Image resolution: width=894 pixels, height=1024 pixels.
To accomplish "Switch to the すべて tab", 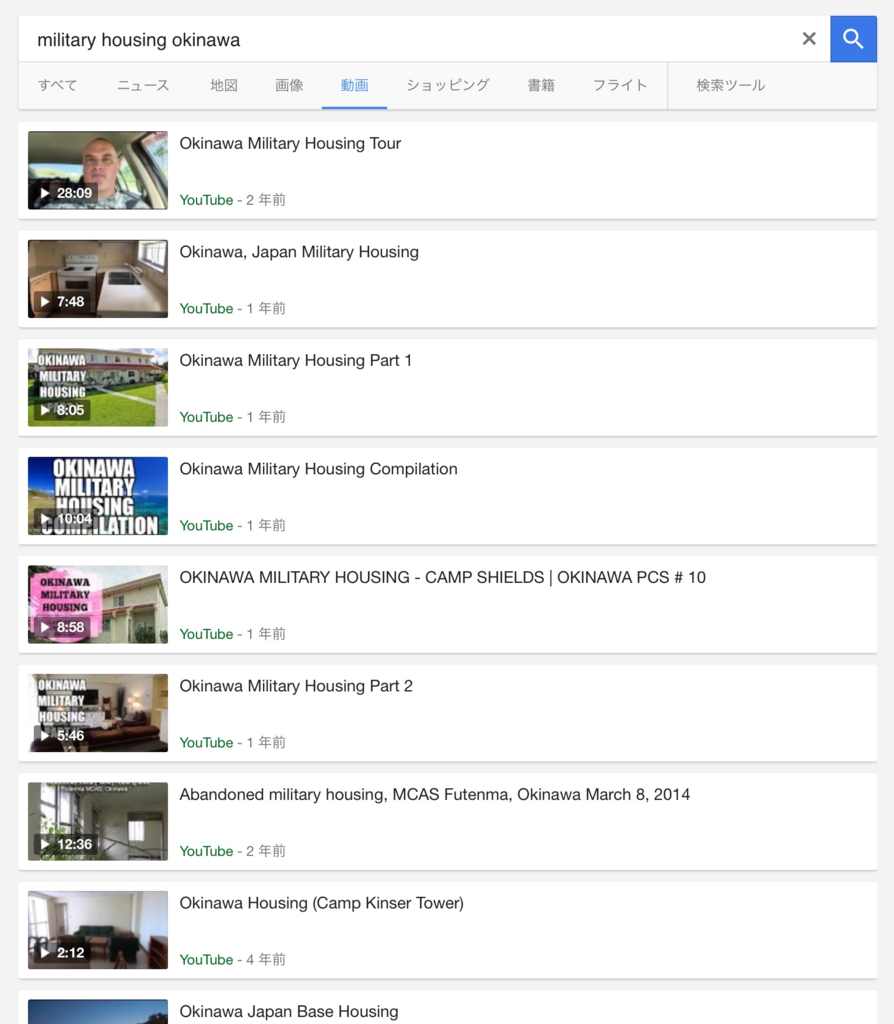I will (57, 86).
